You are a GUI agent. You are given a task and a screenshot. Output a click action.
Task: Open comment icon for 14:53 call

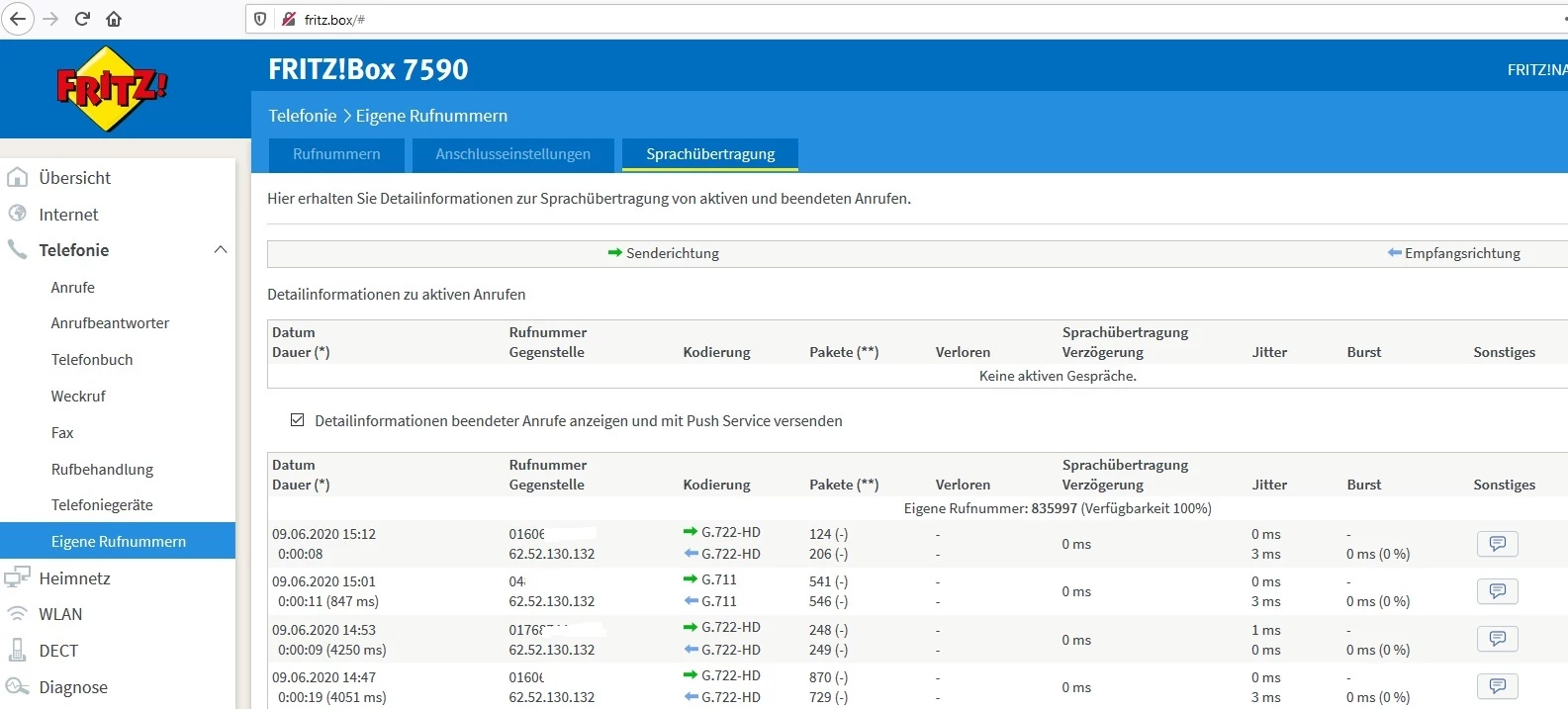pyautogui.click(x=1497, y=639)
